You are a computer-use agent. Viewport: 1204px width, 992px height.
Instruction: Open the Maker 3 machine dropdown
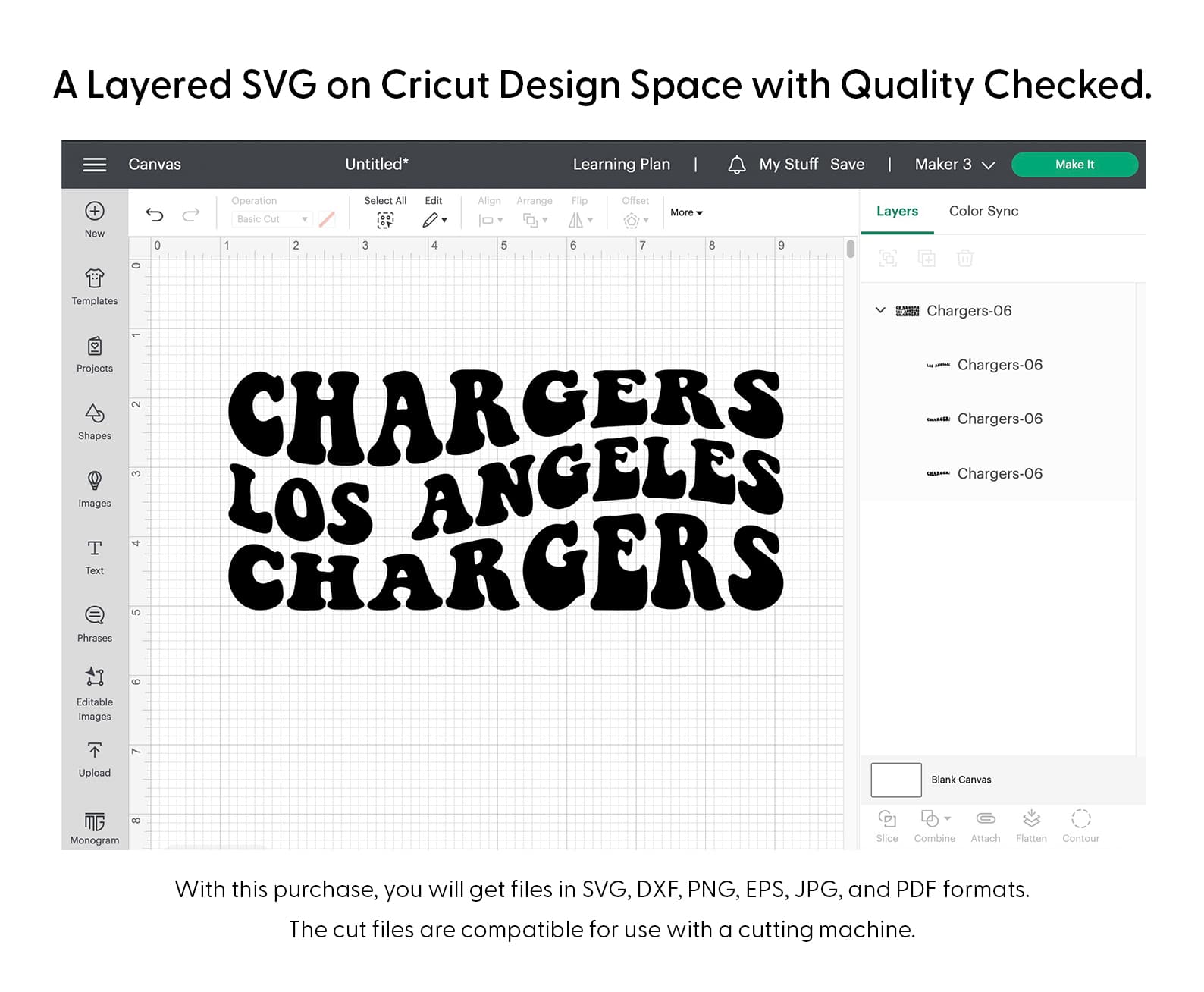click(x=955, y=165)
